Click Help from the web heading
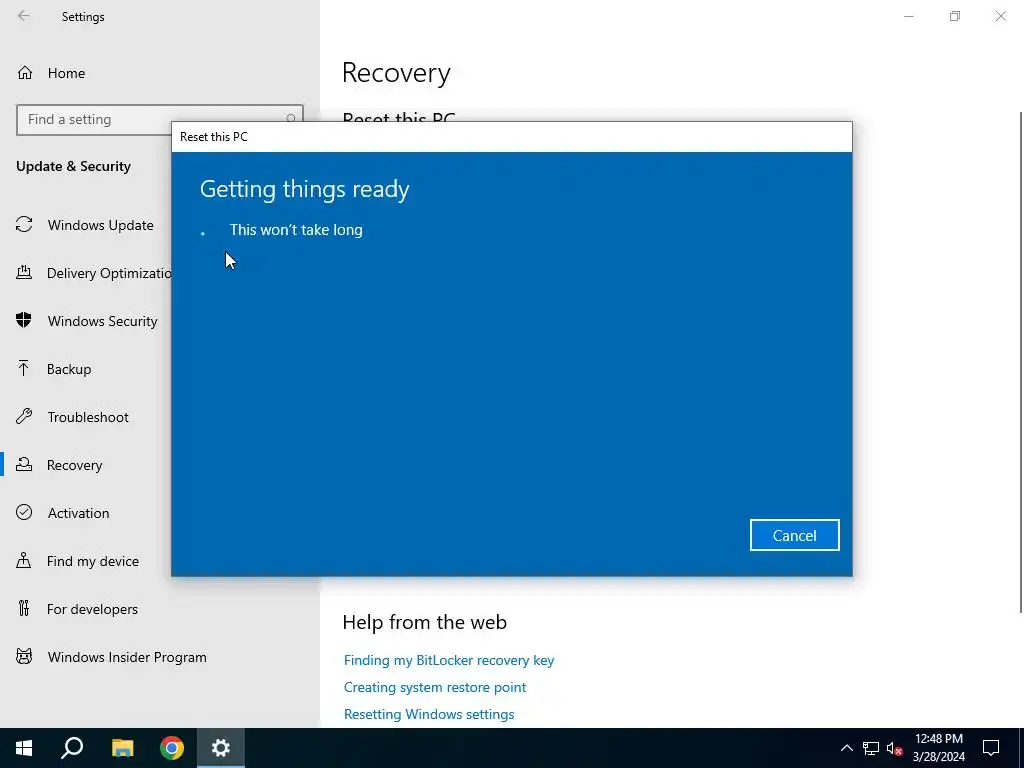Image resolution: width=1024 pixels, height=768 pixels. click(424, 622)
